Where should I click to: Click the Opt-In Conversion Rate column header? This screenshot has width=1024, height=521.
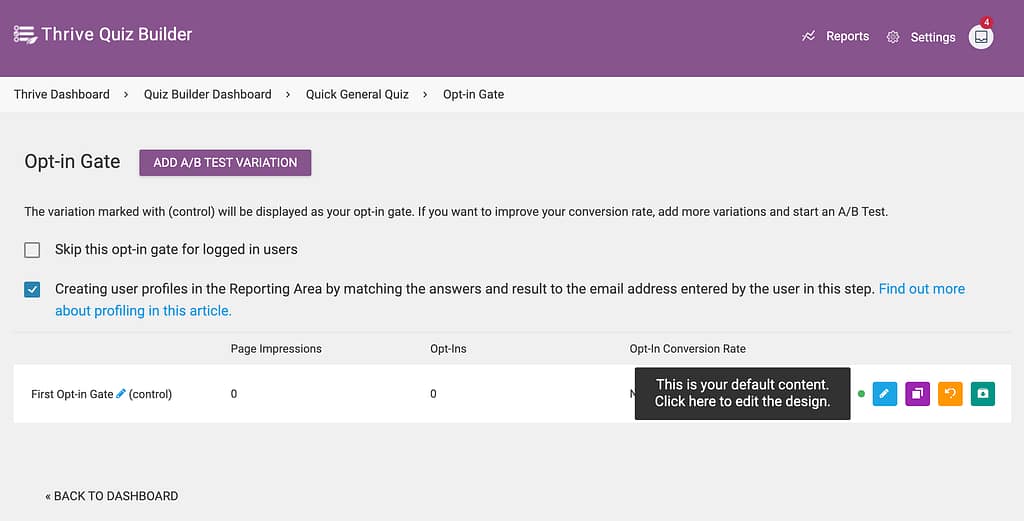click(688, 349)
